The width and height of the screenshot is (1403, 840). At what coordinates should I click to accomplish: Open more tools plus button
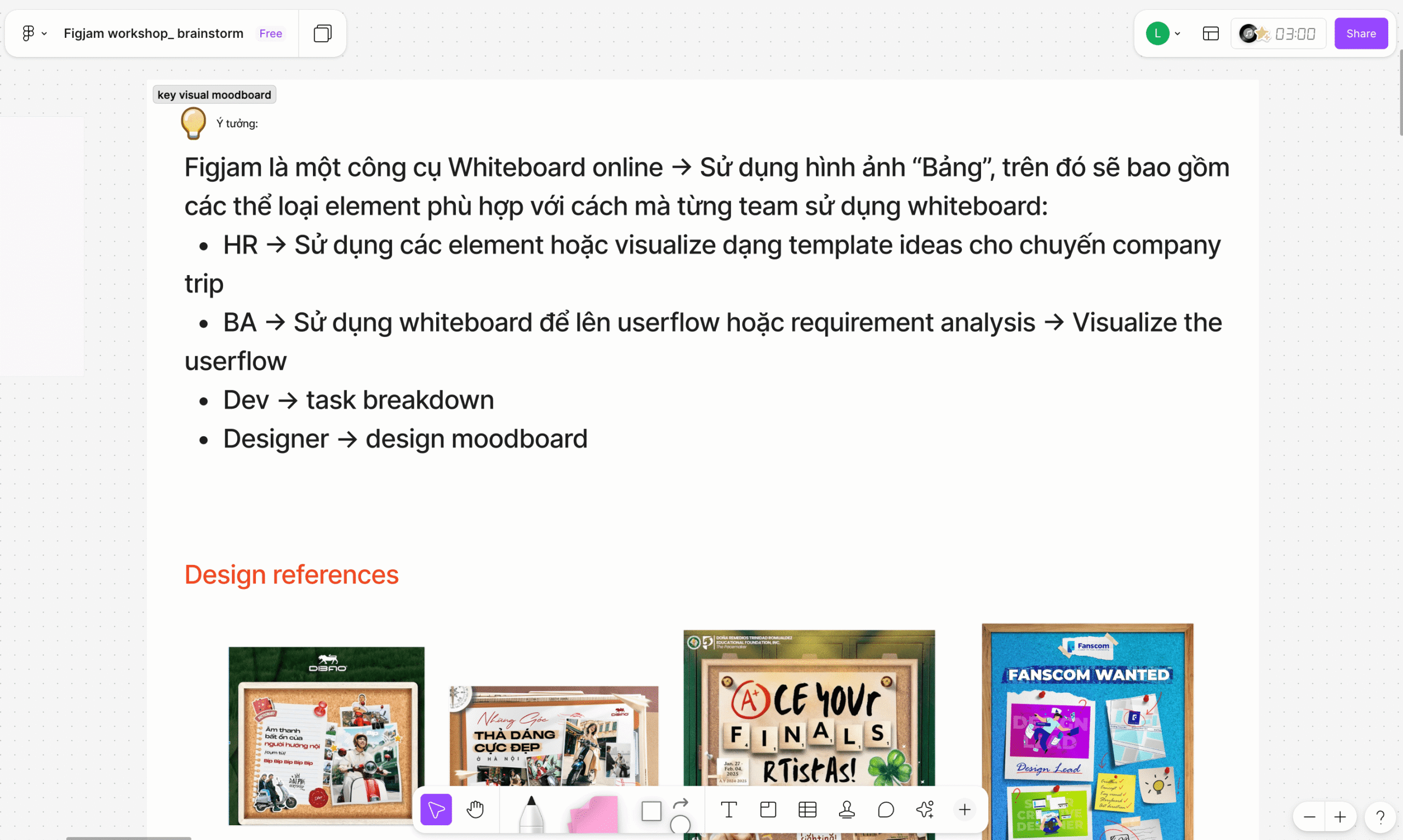[965, 809]
